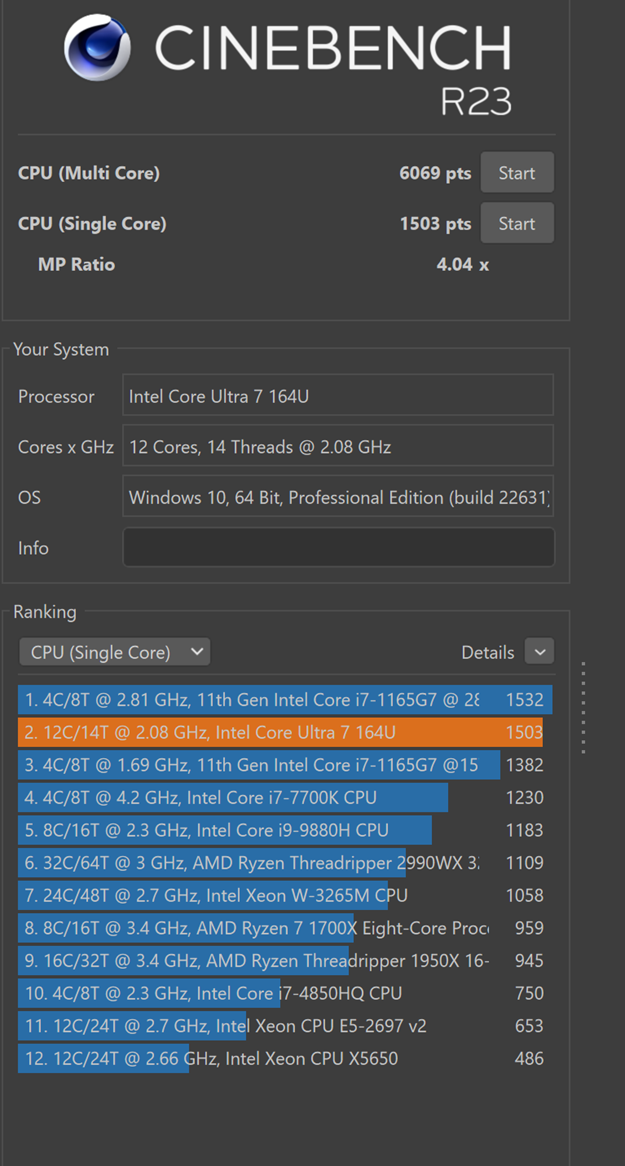Click the OS information field
The height and width of the screenshot is (1166, 625).
[338, 497]
